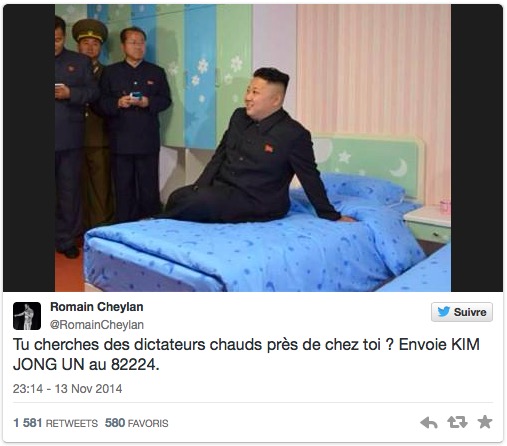Click the blue bedspread in the photo
Viewport: 507px width, 446px height.
[233, 253]
